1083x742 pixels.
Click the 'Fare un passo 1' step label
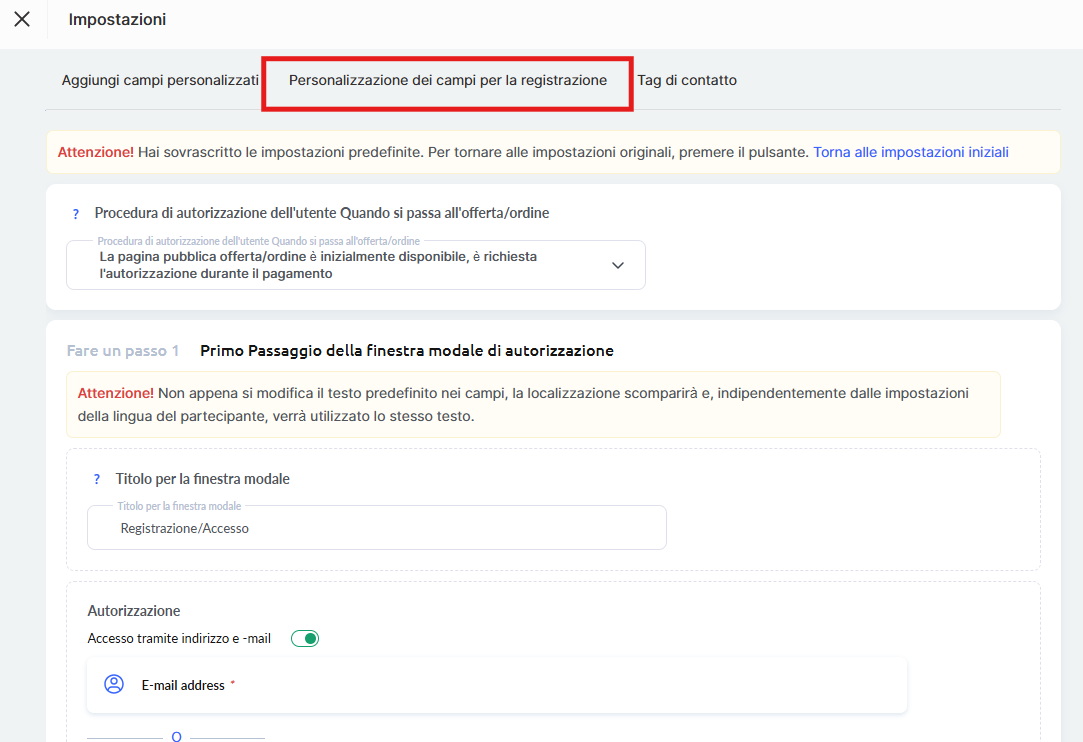point(123,351)
